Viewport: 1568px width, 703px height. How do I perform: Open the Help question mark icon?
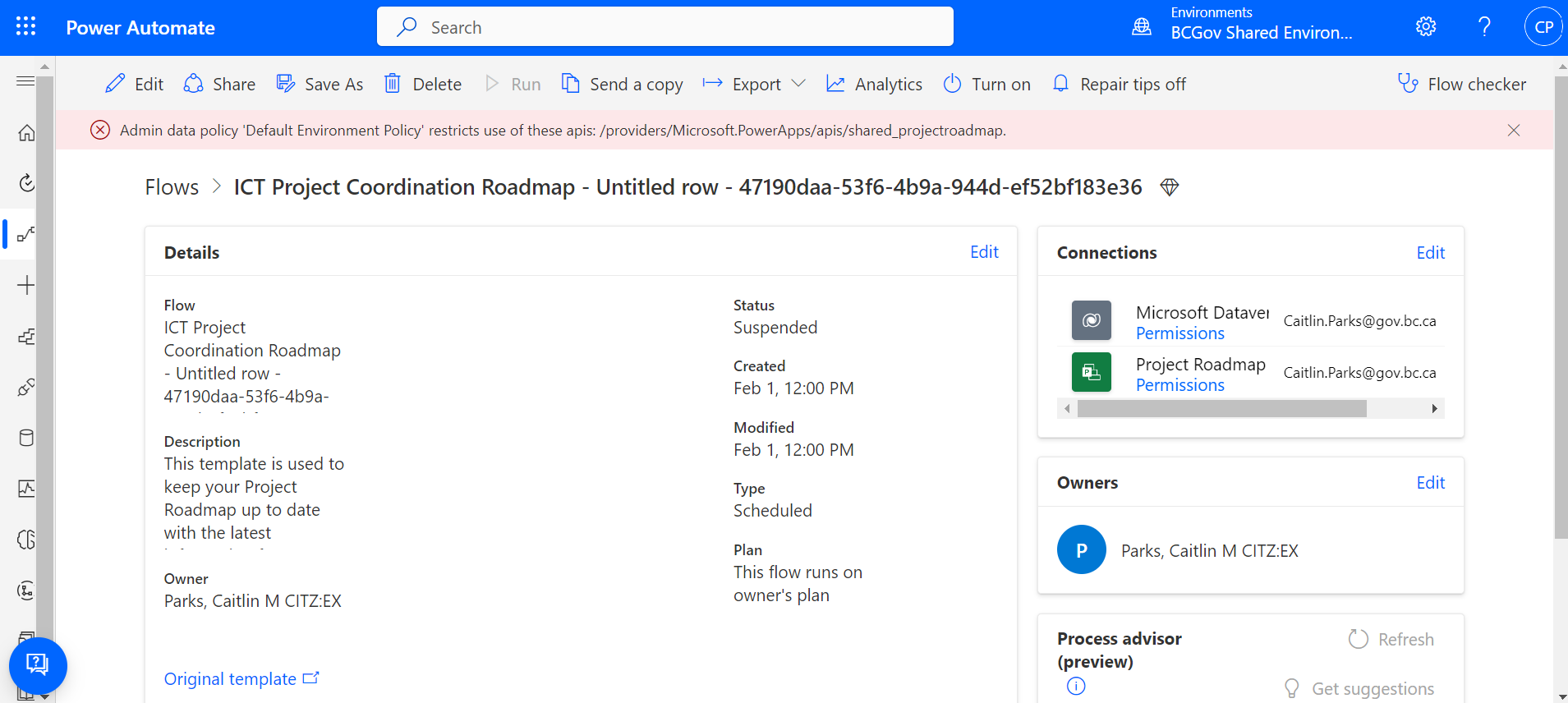(x=1484, y=26)
